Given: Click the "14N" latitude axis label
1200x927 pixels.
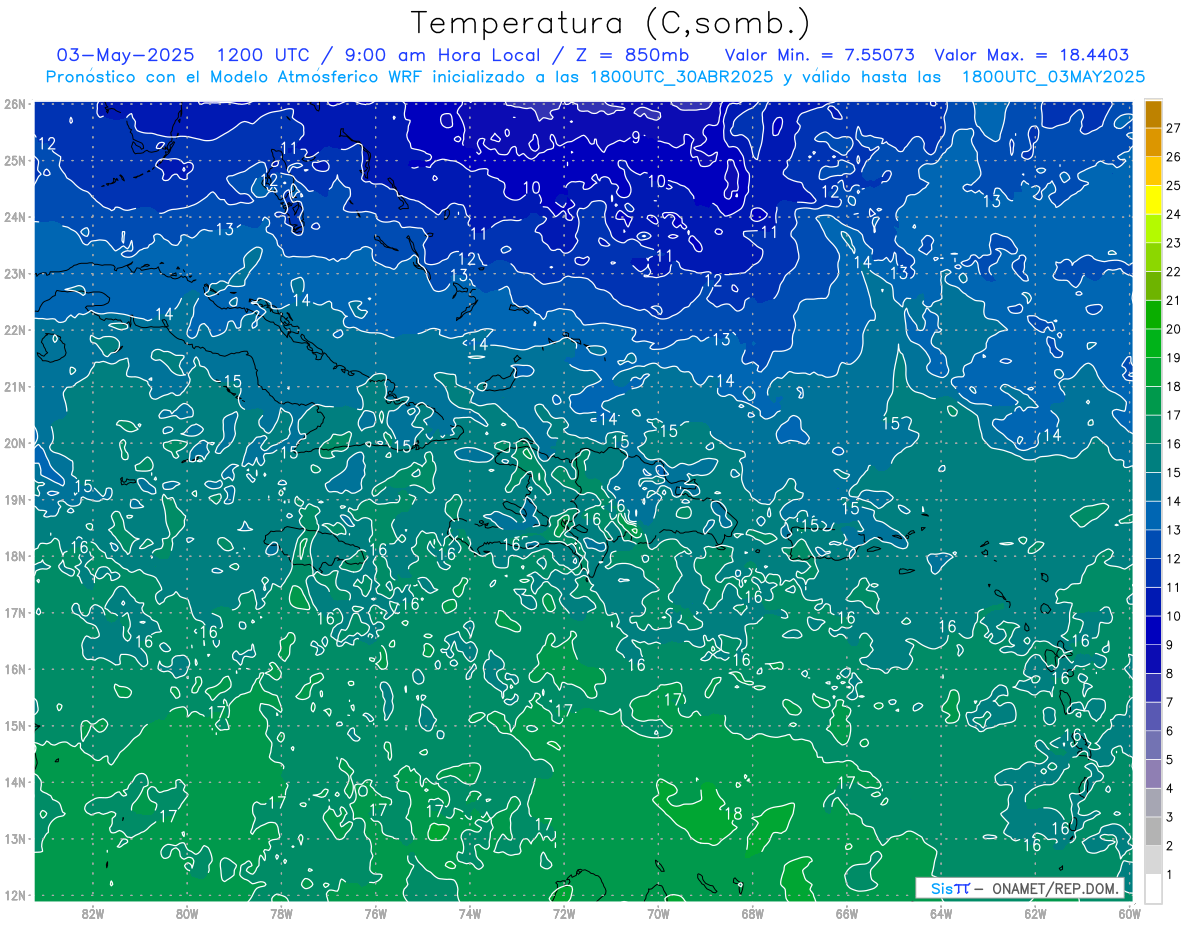Looking at the screenshot, I should 14,782.
